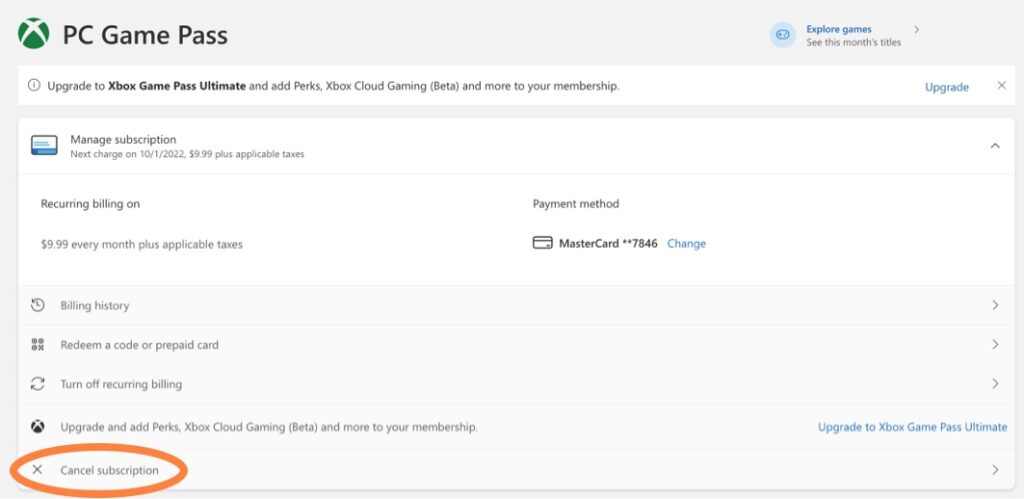This screenshot has width=1024, height=499.
Task: Collapse the Manage subscription section
Action: 995,146
